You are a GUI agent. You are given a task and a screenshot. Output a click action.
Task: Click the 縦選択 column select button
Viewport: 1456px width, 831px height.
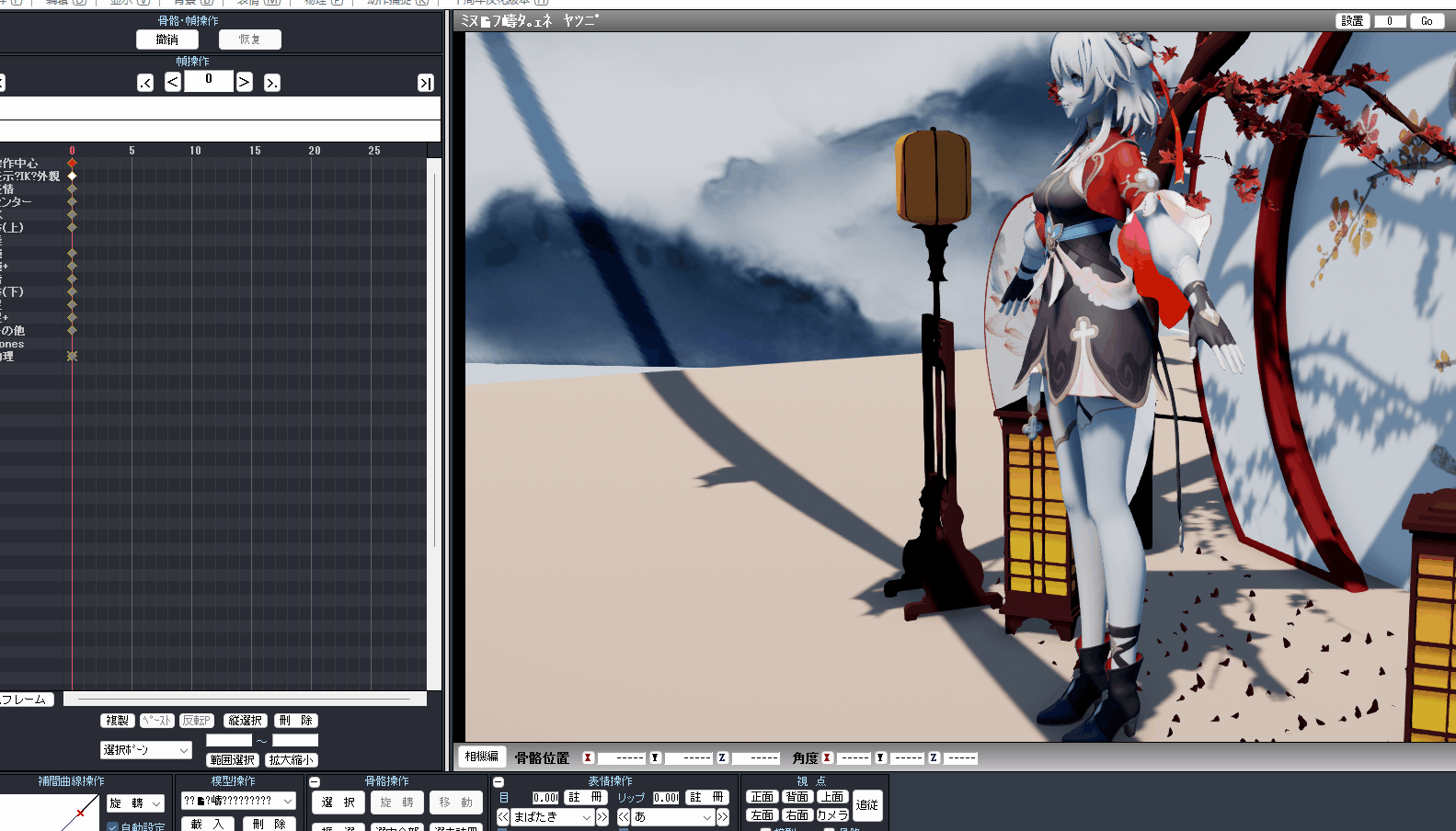(x=246, y=721)
